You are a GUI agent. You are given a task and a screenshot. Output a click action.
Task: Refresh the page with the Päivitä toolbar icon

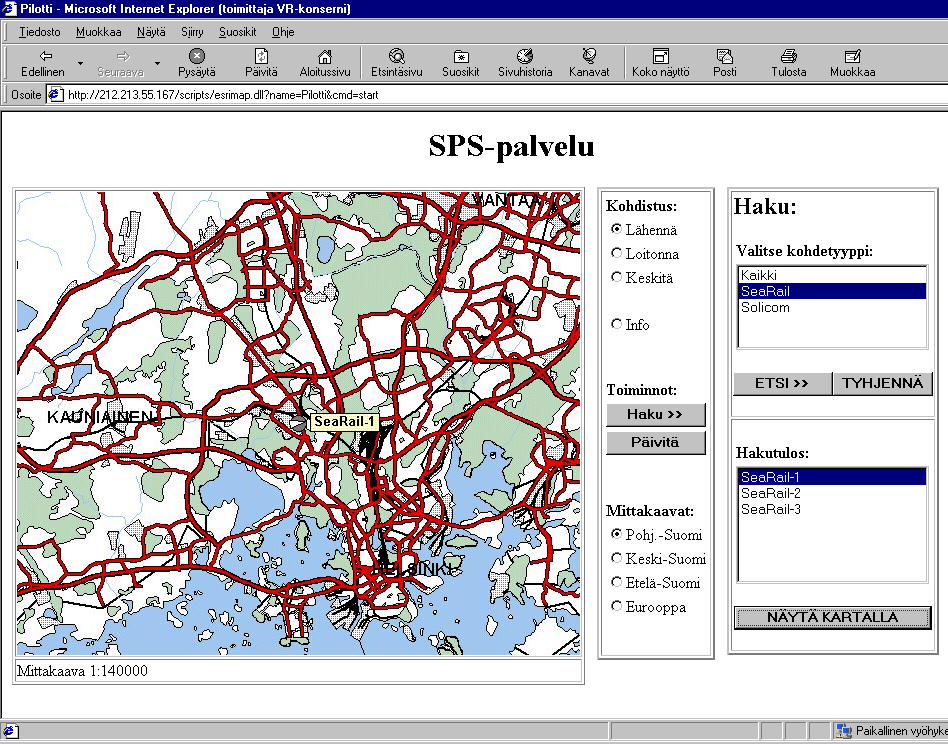(261, 56)
